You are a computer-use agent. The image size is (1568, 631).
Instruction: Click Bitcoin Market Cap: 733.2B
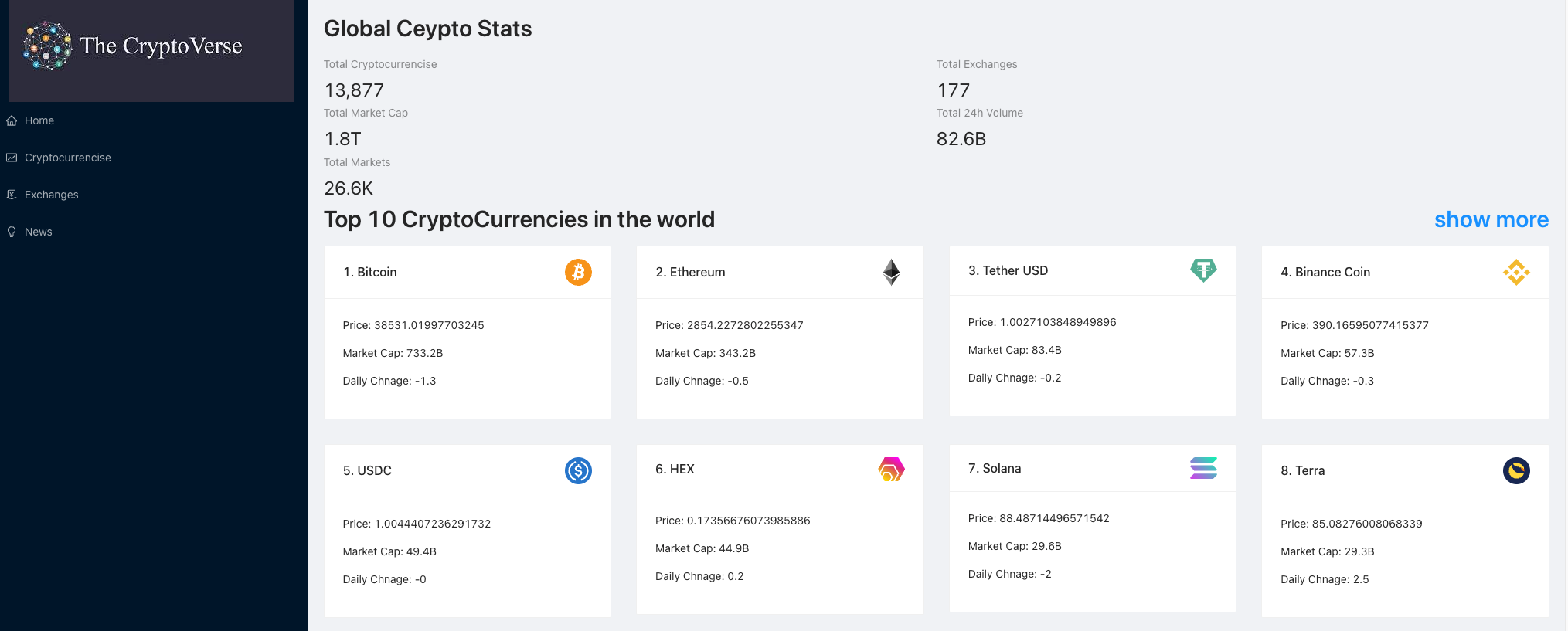(x=393, y=353)
